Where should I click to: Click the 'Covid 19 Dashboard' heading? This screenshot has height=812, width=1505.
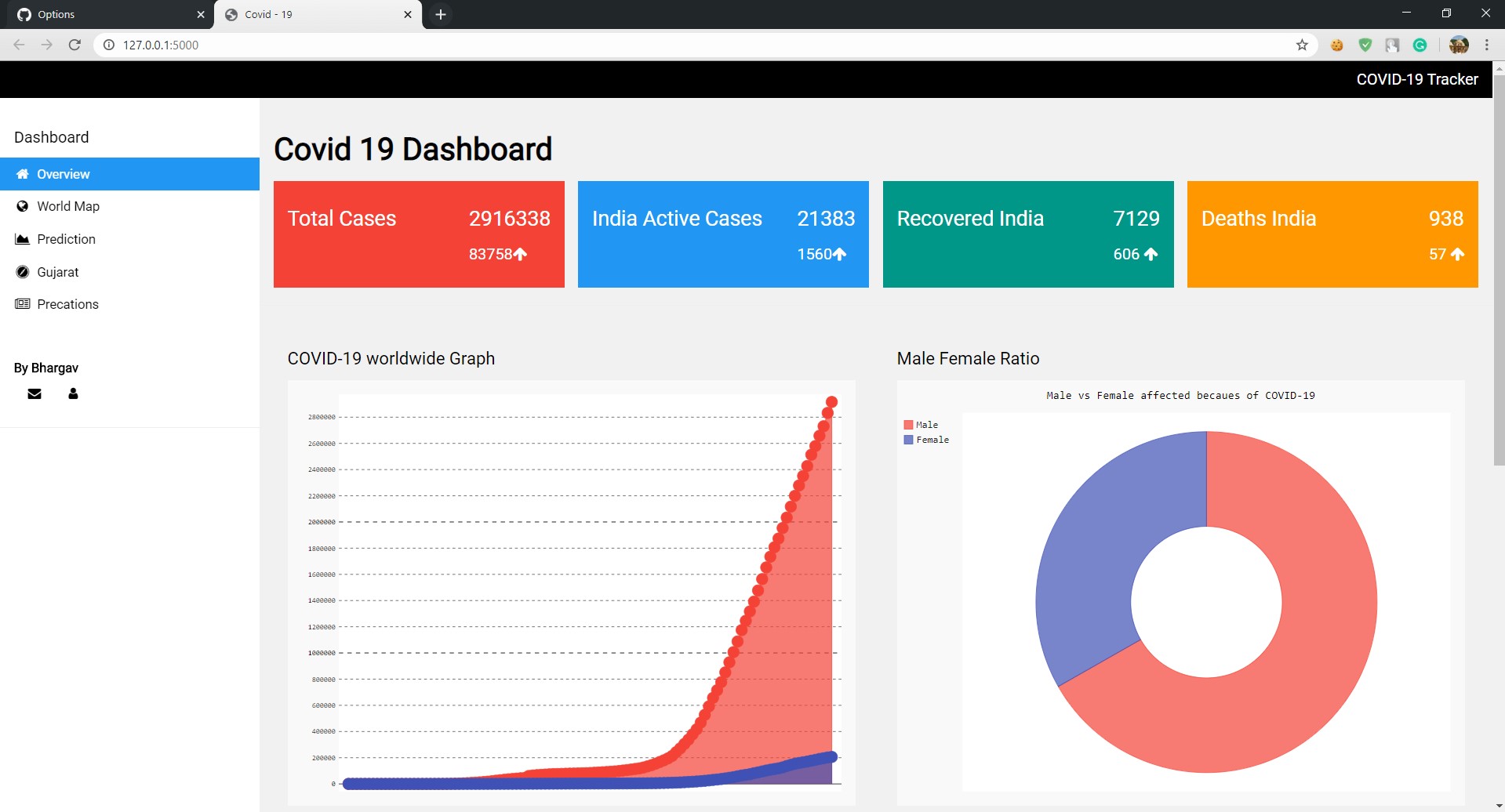click(x=413, y=149)
